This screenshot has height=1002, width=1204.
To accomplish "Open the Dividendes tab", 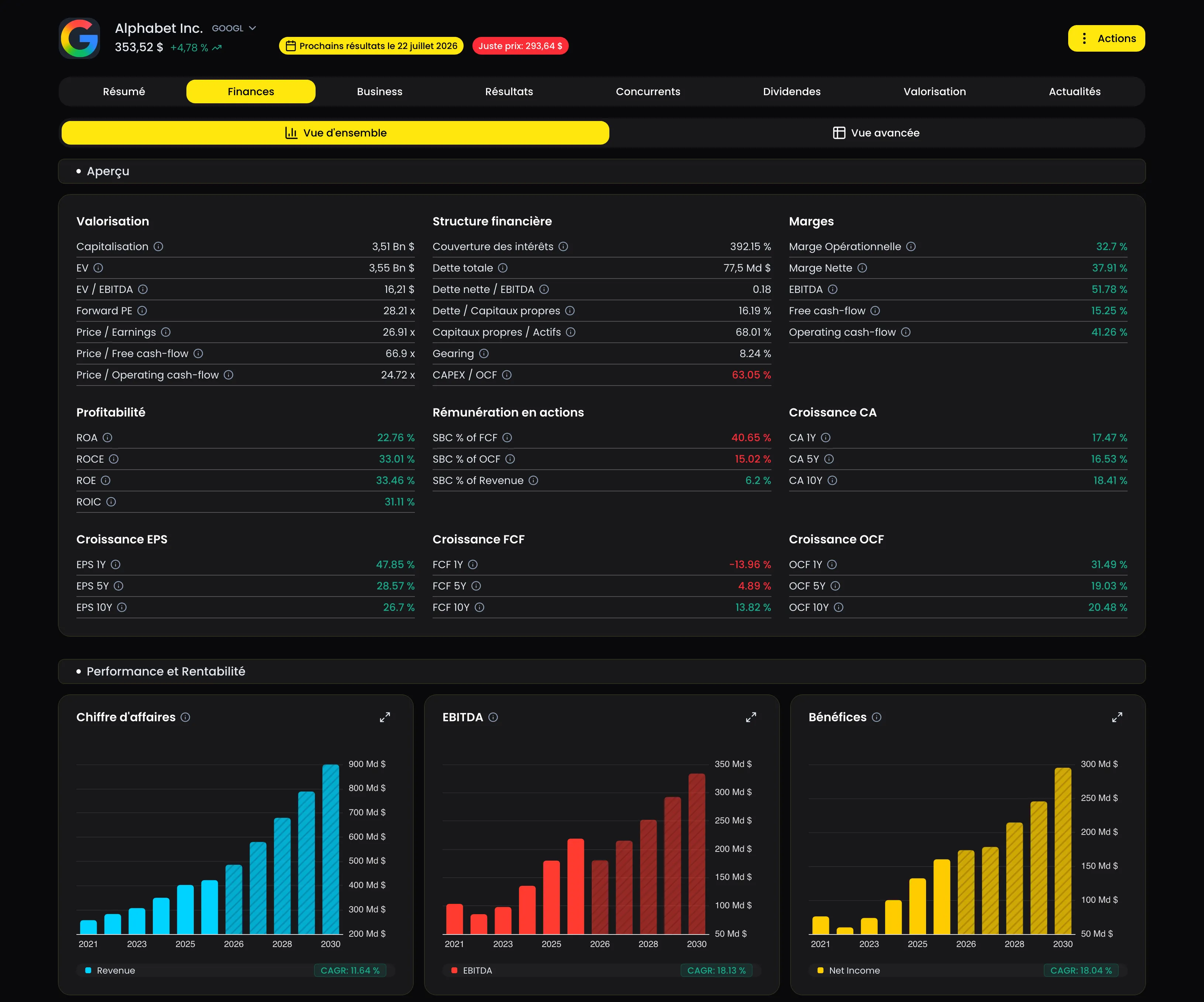I will (x=791, y=92).
